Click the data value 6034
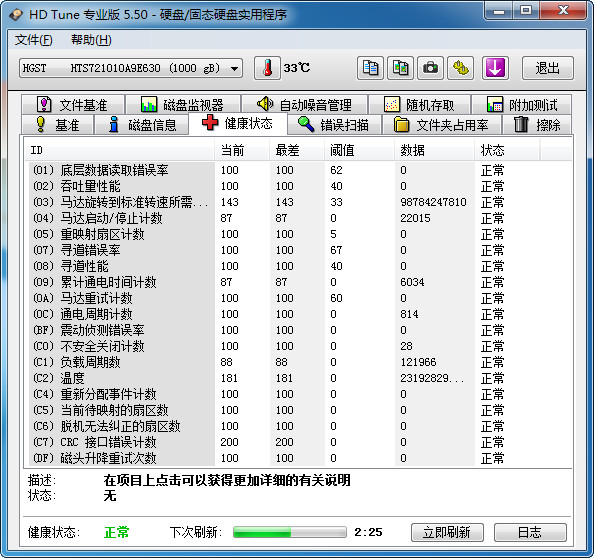Viewport: 594px width, 558px height. pos(412,282)
